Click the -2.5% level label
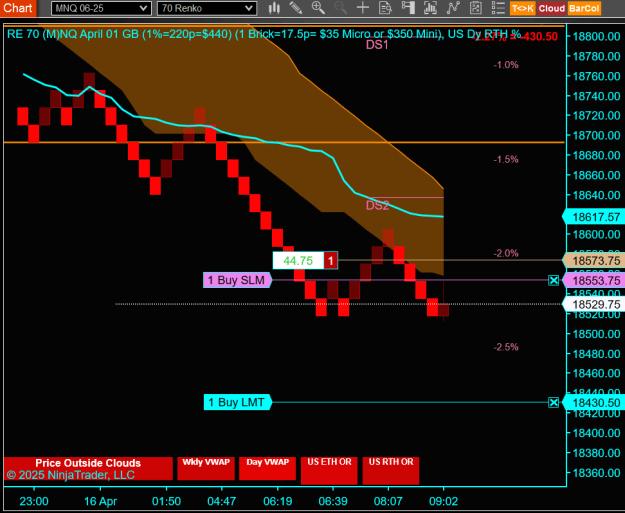625x513 pixels. [x=506, y=347]
